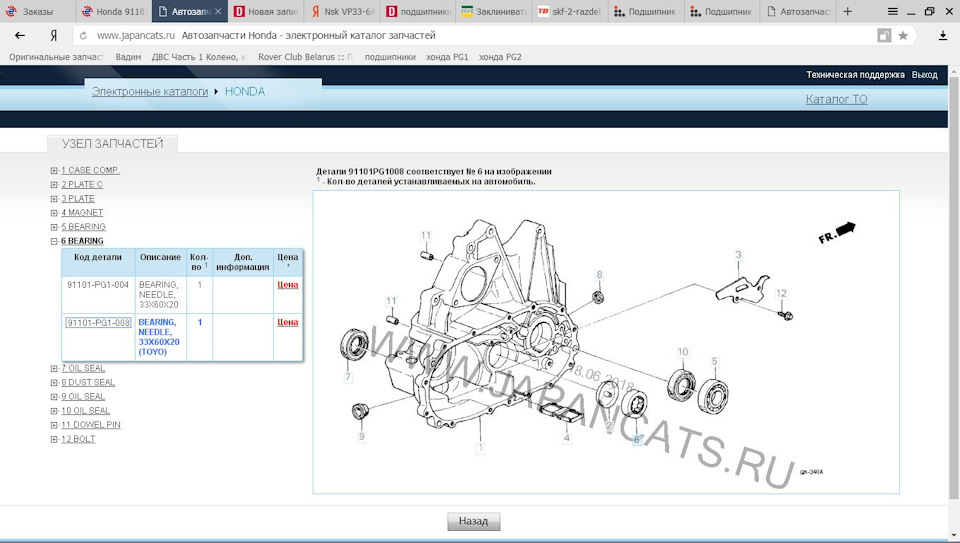Open the Каталог ТО link

pos(836,99)
